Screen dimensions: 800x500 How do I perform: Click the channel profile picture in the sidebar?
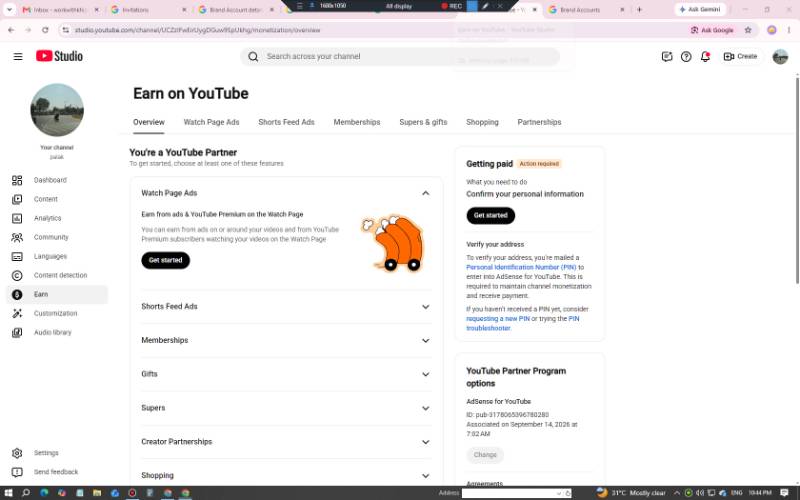tap(57, 110)
